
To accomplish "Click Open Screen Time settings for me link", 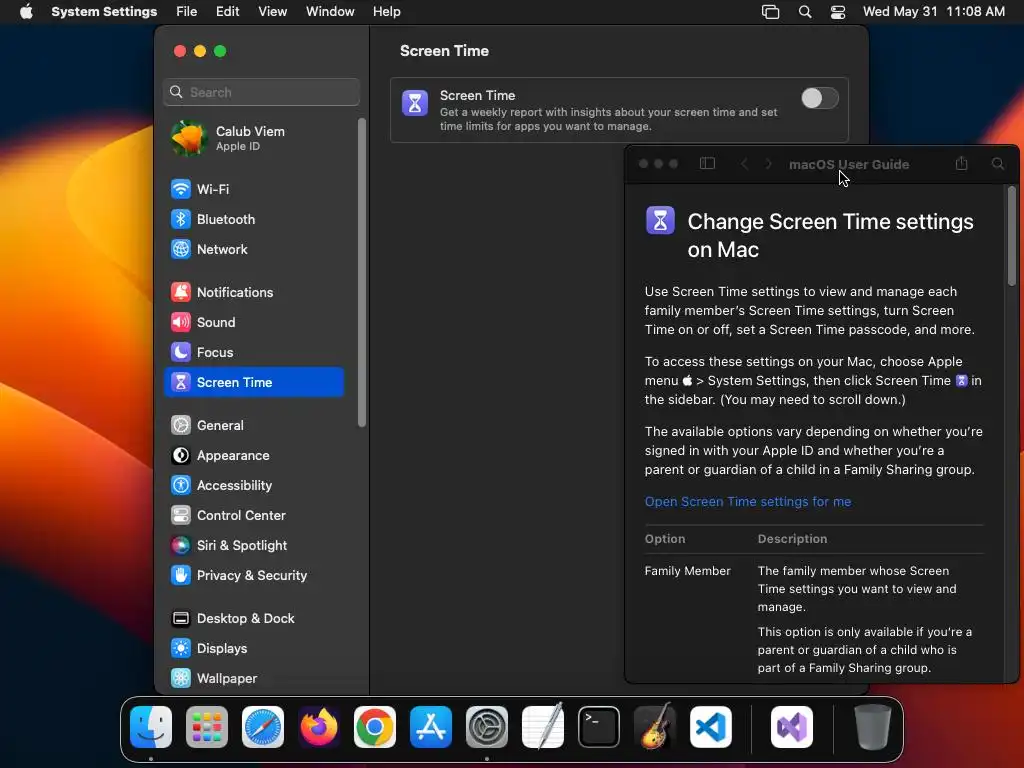I will (748, 502).
